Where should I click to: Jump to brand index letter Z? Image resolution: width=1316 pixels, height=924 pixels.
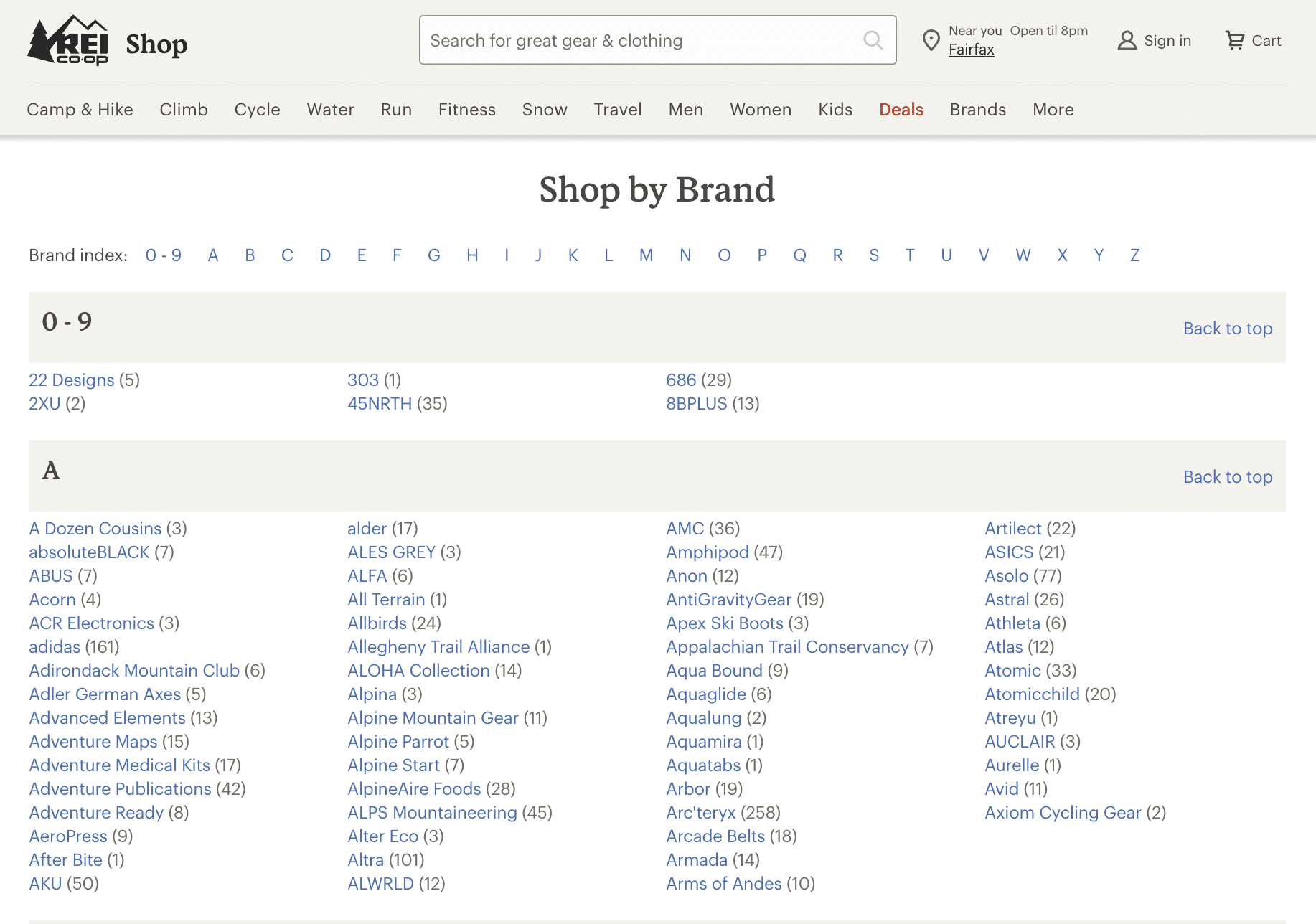coord(1134,255)
